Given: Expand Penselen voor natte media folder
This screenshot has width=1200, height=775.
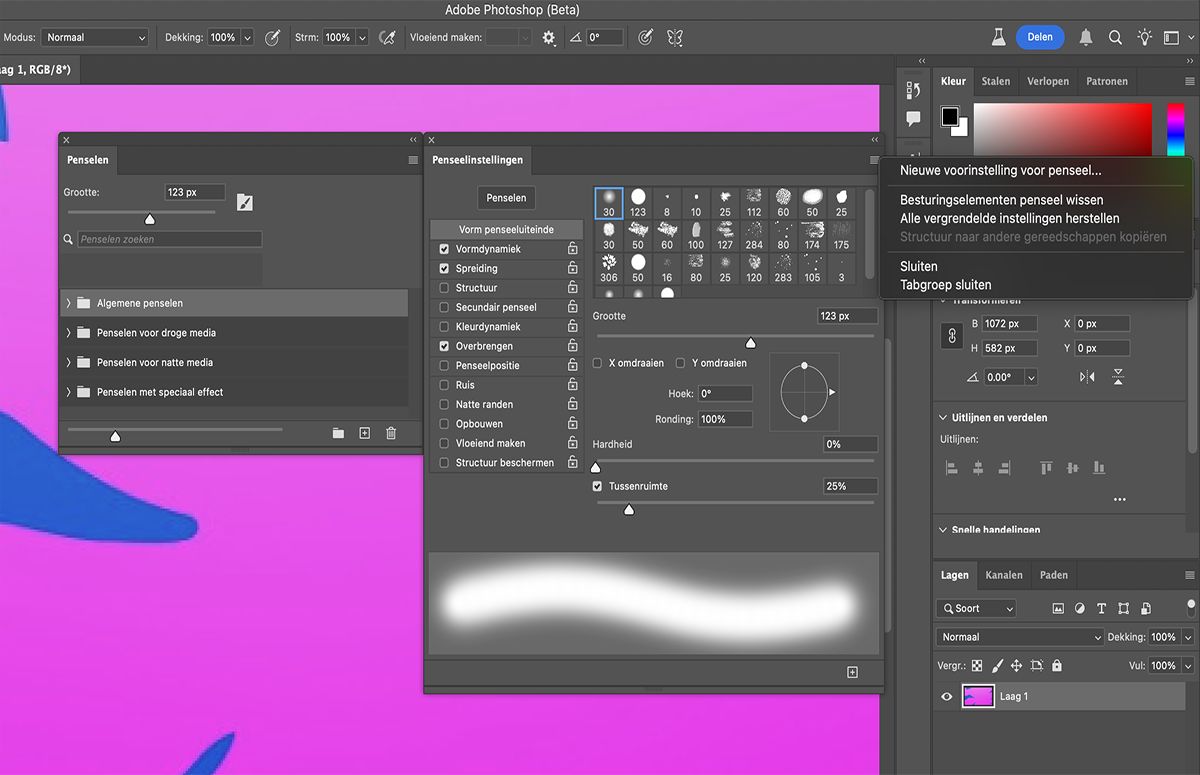Looking at the screenshot, I should pyautogui.click(x=68, y=362).
